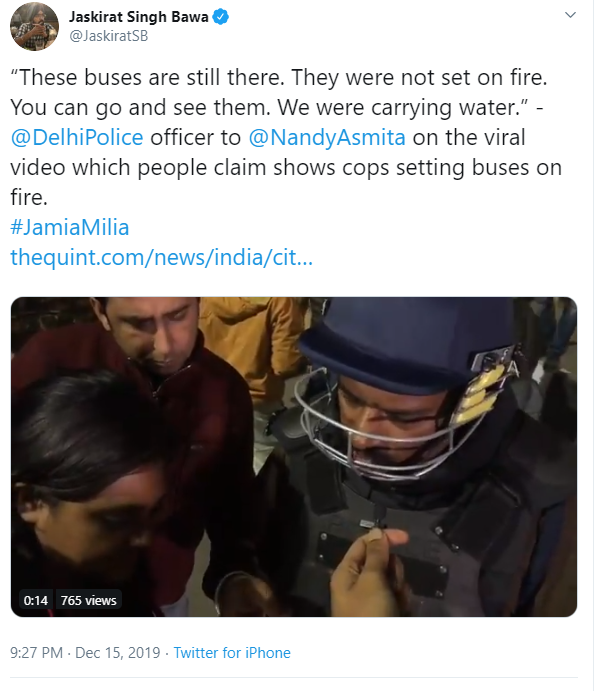Open the @DelhiPolice mention
The height and width of the screenshot is (691, 594).
pos(77,137)
